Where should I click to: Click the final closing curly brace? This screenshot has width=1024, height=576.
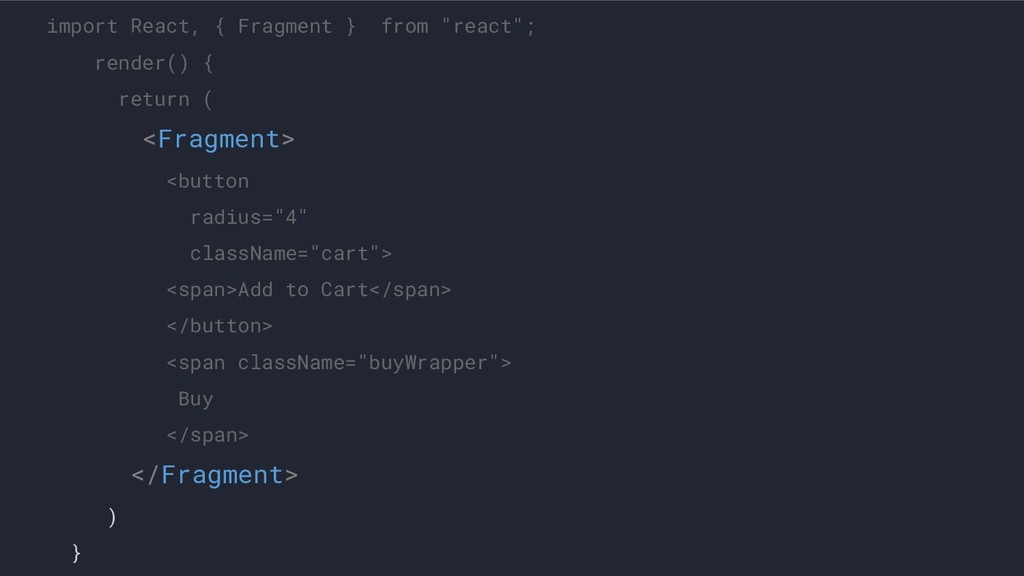pos(77,552)
